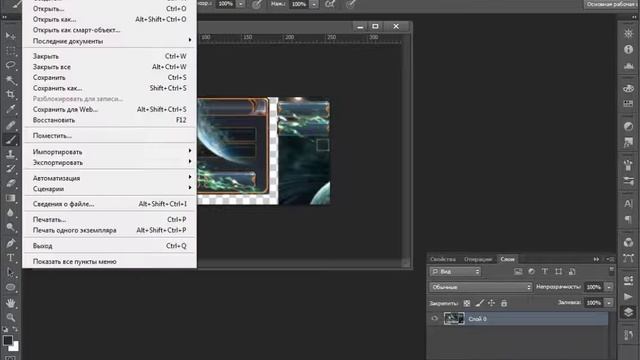Select the Brush tool in toolbox
Image resolution: width=640 pixels, height=360 pixels.
pyautogui.click(x=11, y=140)
